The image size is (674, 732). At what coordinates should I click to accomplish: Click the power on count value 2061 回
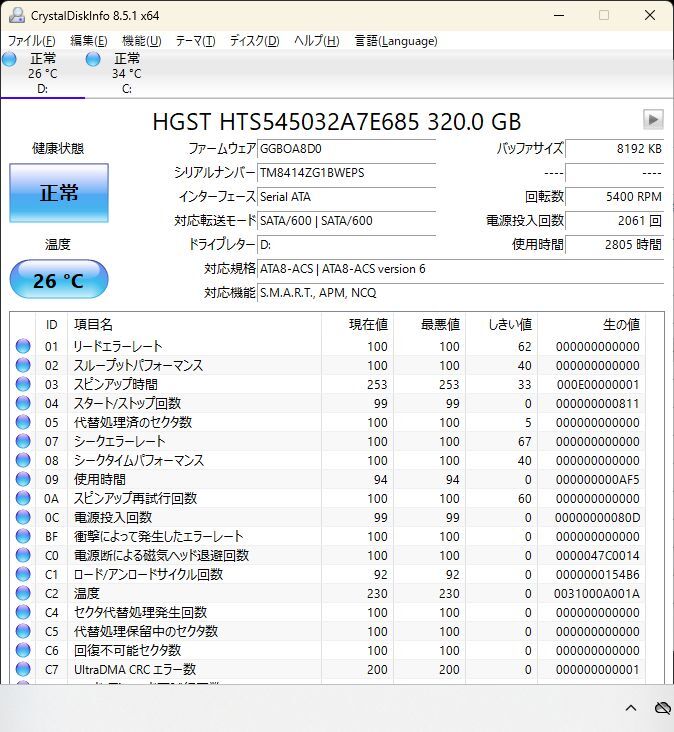pyautogui.click(x=614, y=221)
